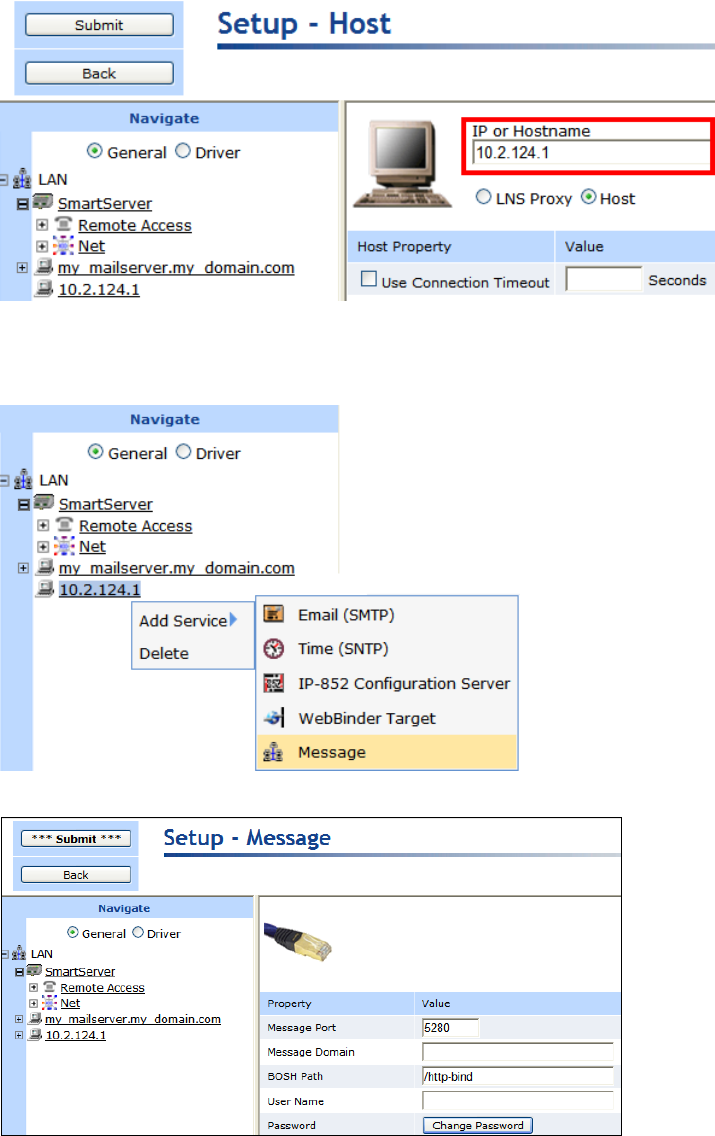The image size is (715, 1136).
Task: Select the LNS Proxy radio button
Action: point(483,198)
